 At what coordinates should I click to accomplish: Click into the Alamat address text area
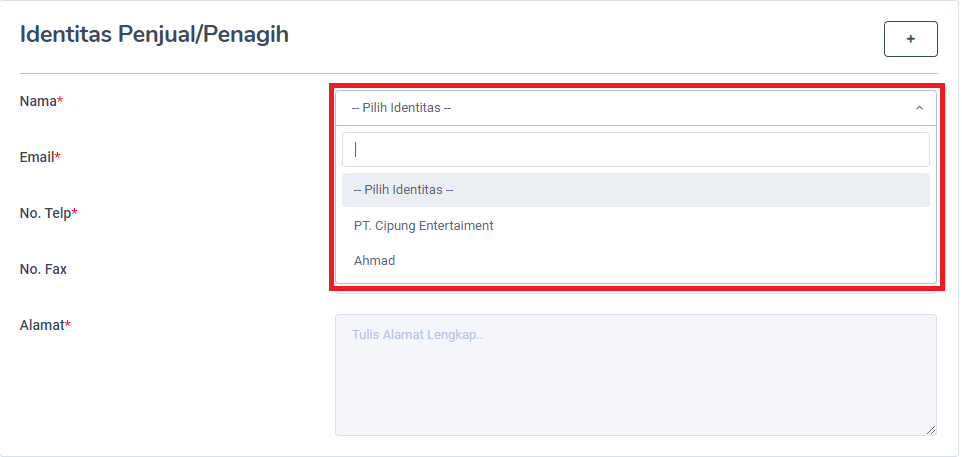[x=635, y=375]
